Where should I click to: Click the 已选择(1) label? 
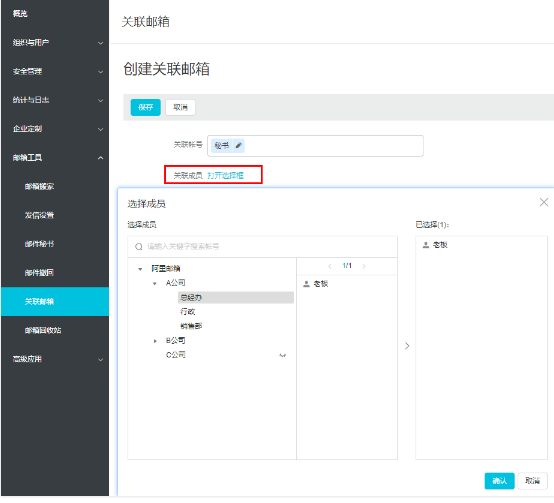tap(432, 225)
